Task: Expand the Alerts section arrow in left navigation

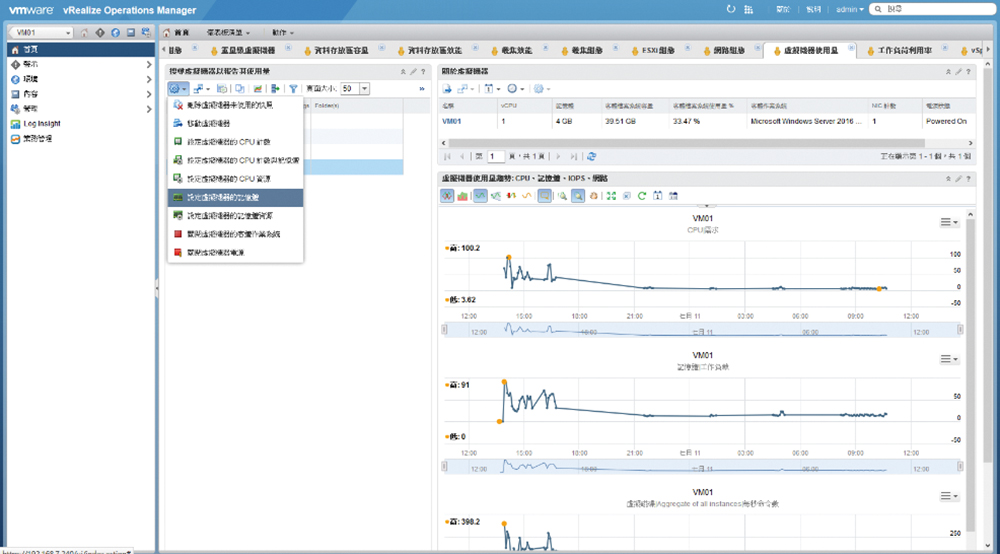Action: pyautogui.click(x=149, y=64)
